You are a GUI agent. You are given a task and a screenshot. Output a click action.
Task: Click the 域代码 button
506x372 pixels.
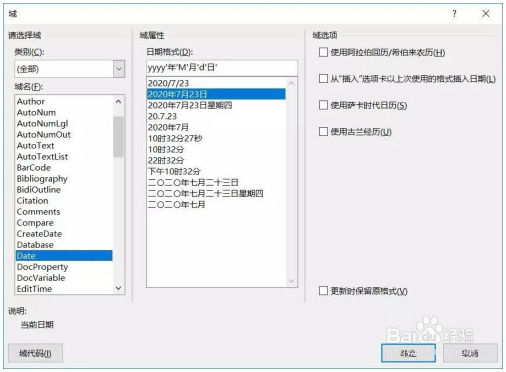tap(35, 353)
